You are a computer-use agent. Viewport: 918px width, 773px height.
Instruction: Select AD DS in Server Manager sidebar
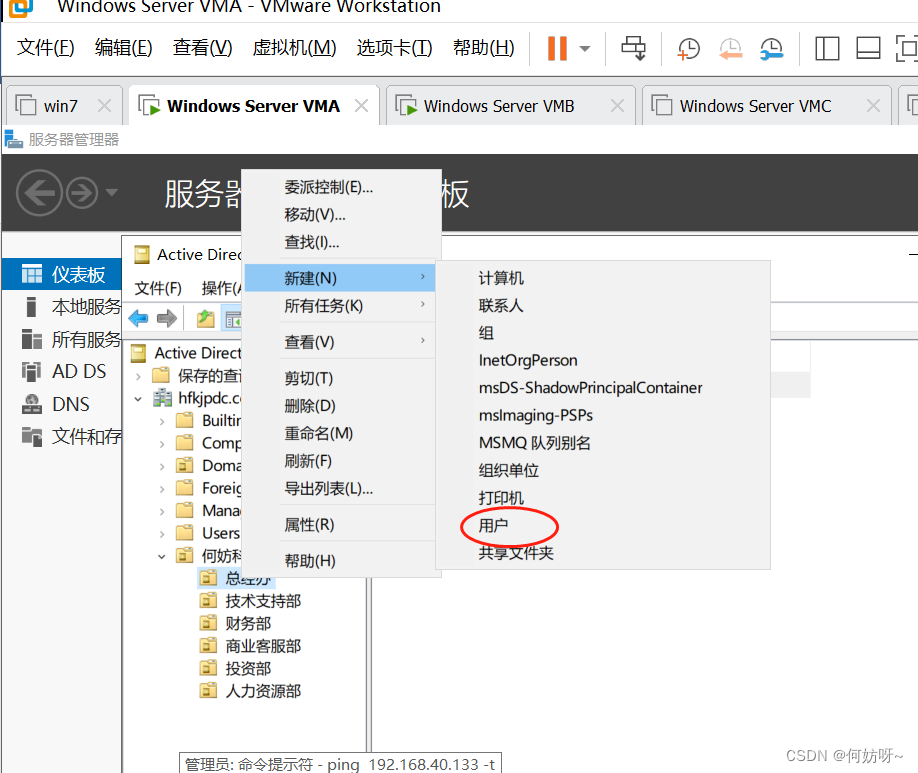tap(79, 371)
